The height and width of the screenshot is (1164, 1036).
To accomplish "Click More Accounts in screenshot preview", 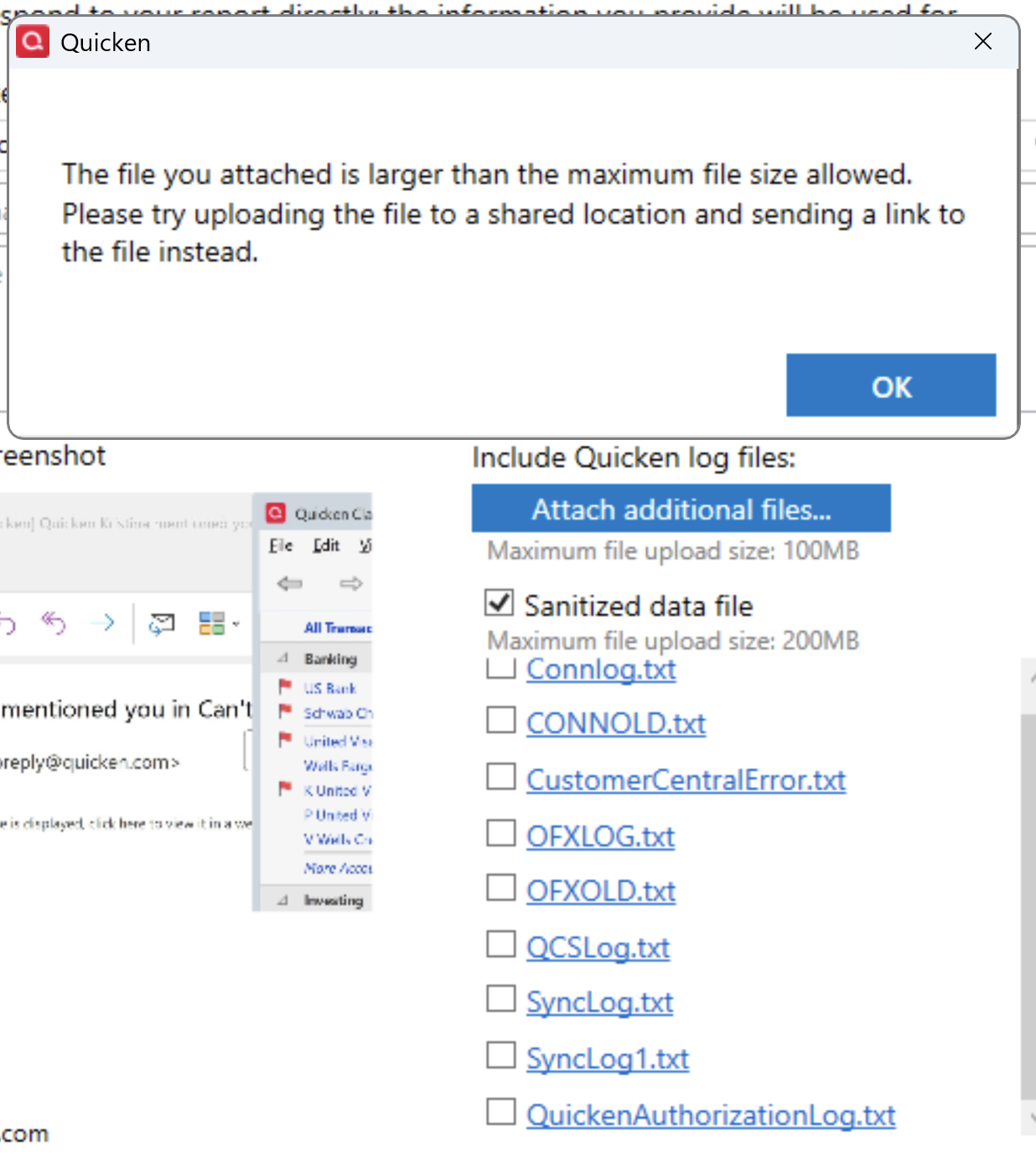I will (x=338, y=868).
